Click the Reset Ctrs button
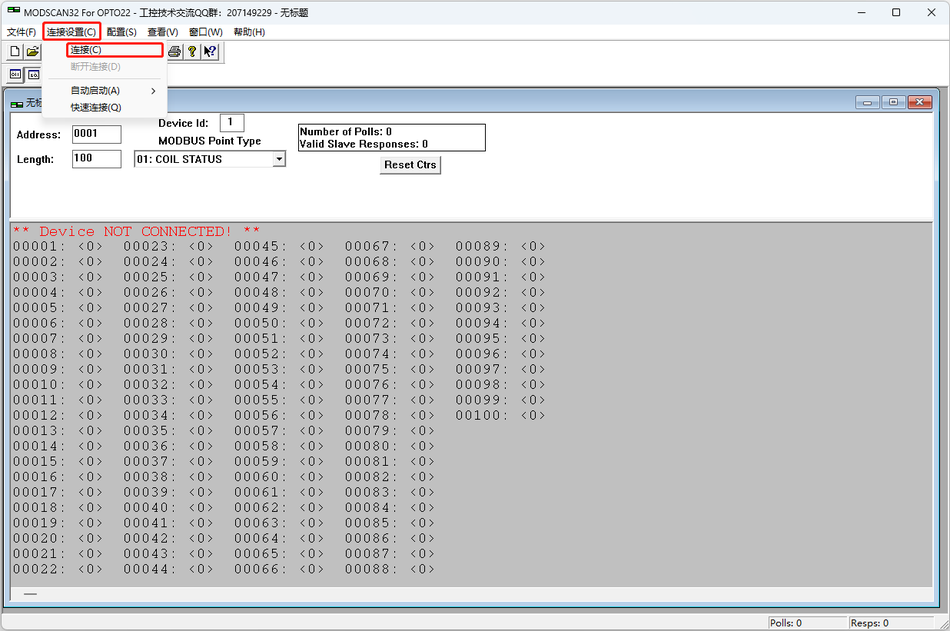 (x=410, y=165)
